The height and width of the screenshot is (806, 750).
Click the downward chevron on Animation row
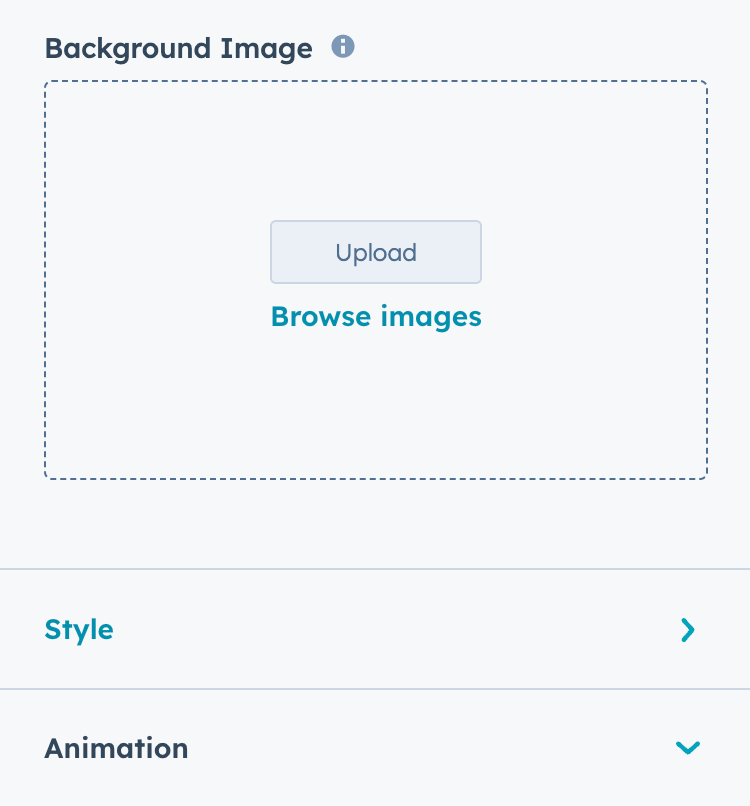pyautogui.click(x=687, y=747)
